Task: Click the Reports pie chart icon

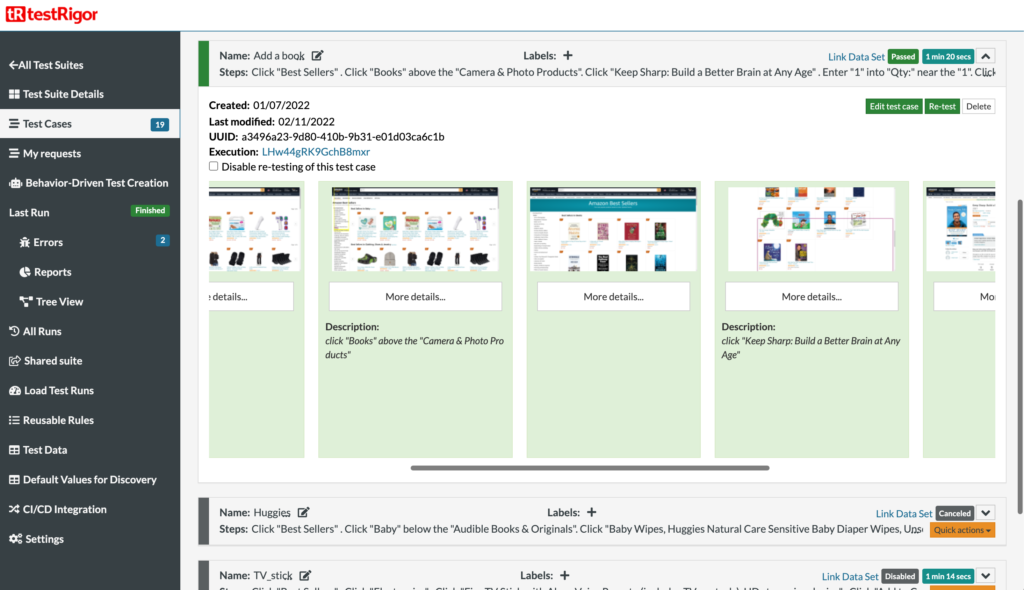Action: tap(25, 272)
